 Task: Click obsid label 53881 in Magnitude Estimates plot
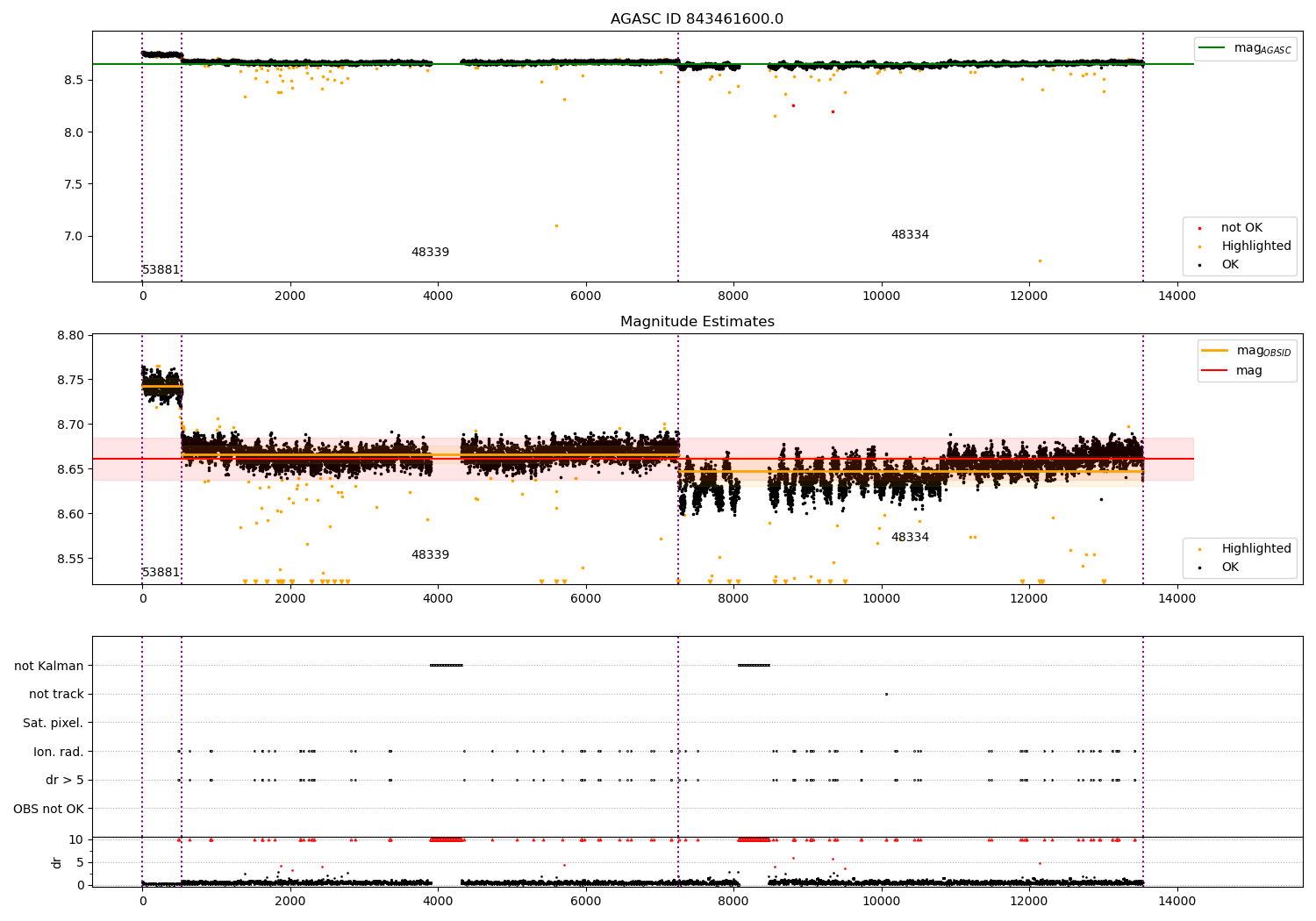coord(161,573)
